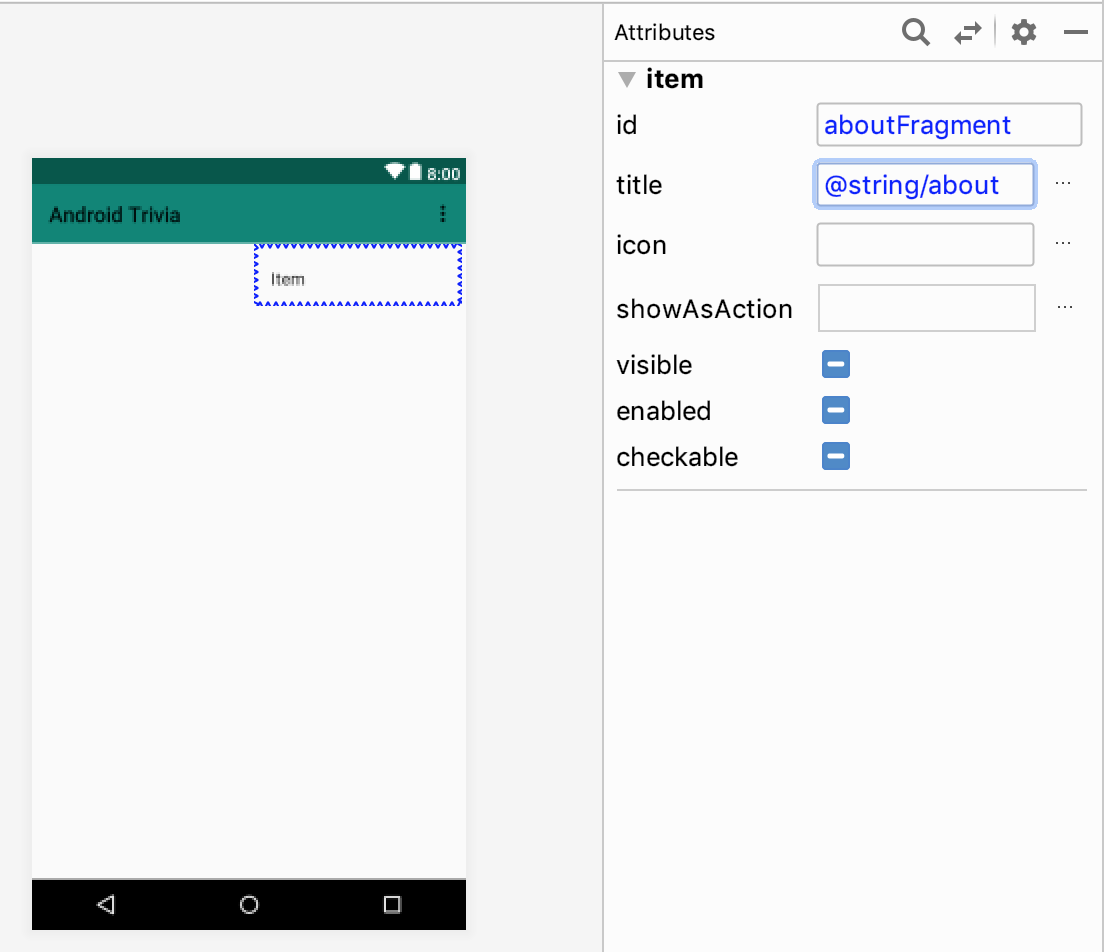The width and height of the screenshot is (1104, 952).
Task: Click the id field containing aboutFragment
Action: coord(948,125)
